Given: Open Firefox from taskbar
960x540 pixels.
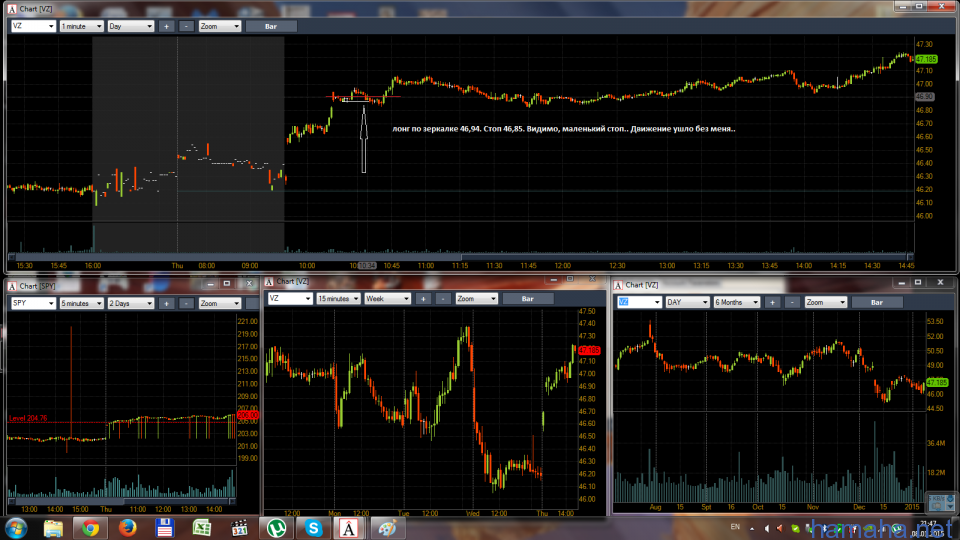Looking at the screenshot, I should pos(127,528).
